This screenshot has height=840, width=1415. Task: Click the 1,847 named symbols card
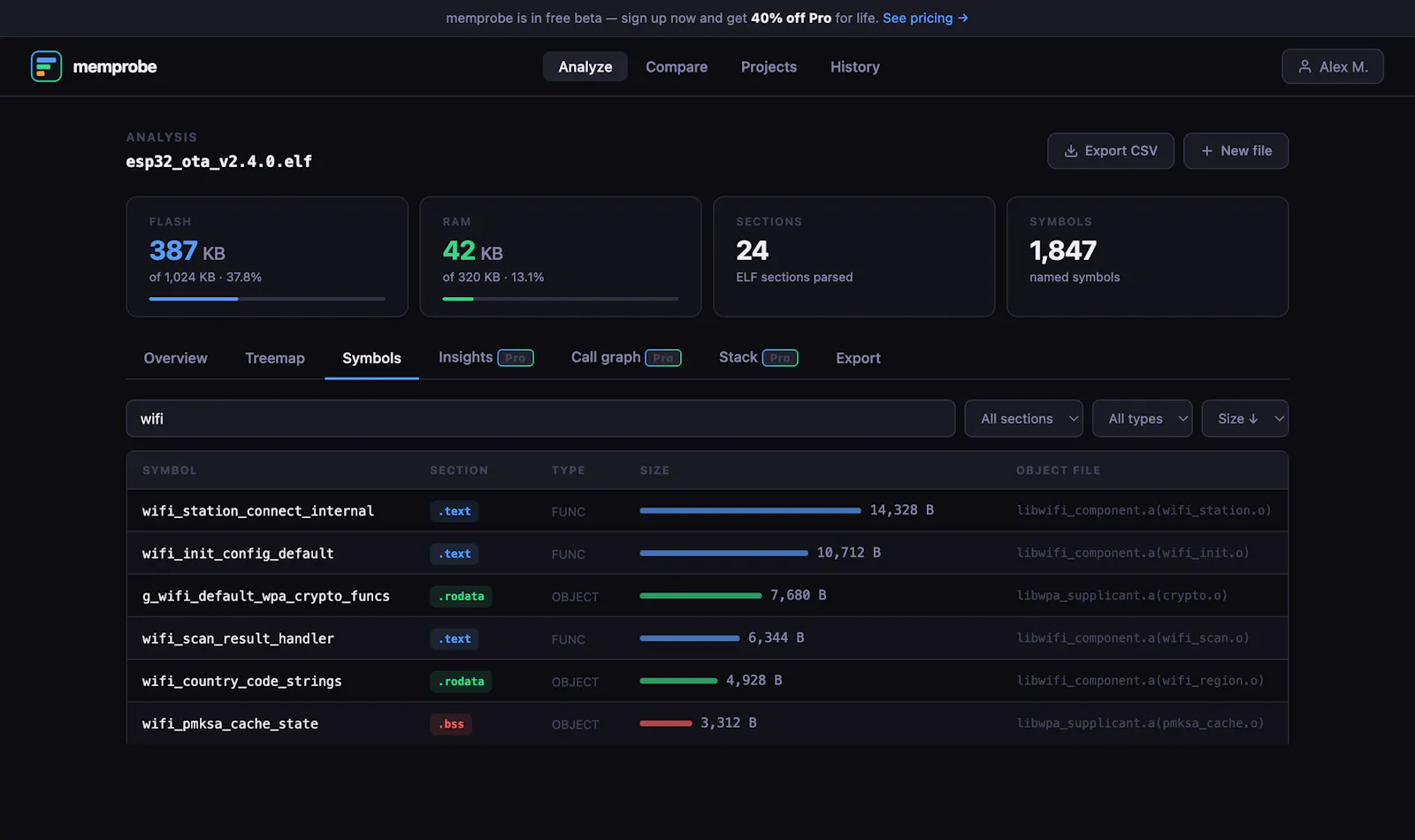click(x=1147, y=256)
